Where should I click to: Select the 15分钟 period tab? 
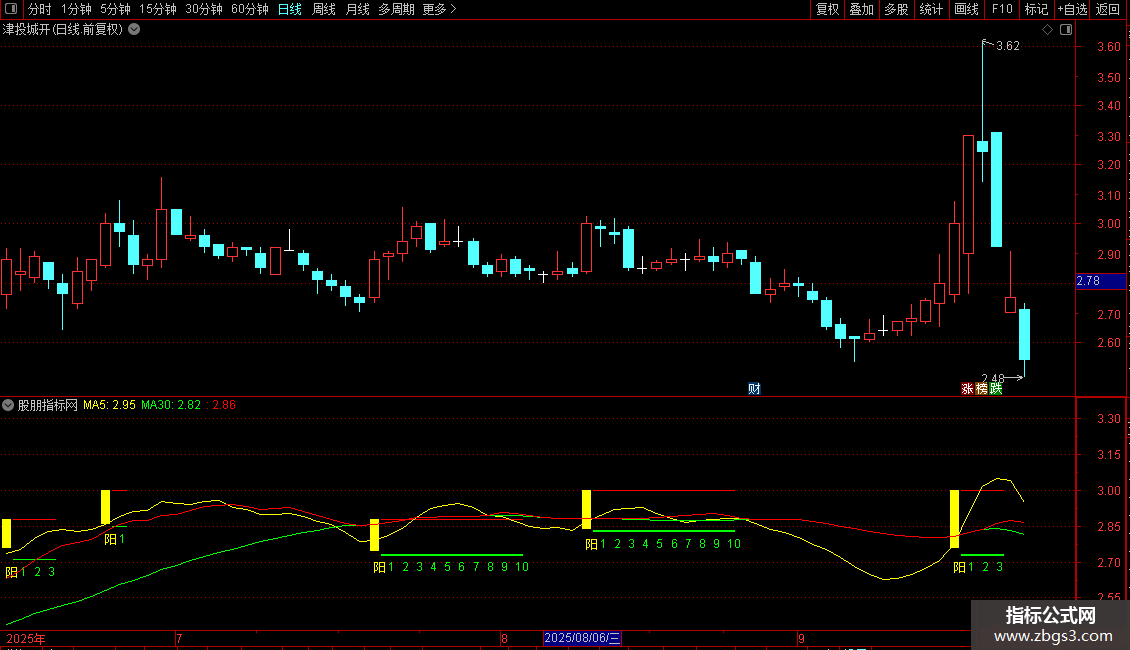pyautogui.click(x=158, y=9)
